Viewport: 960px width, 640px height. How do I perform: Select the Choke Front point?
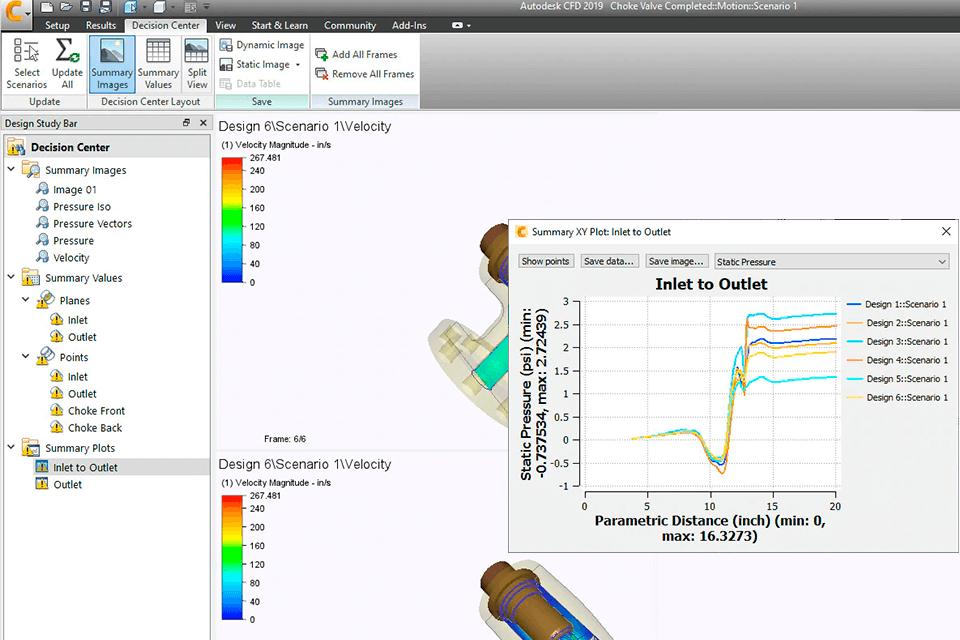96,411
